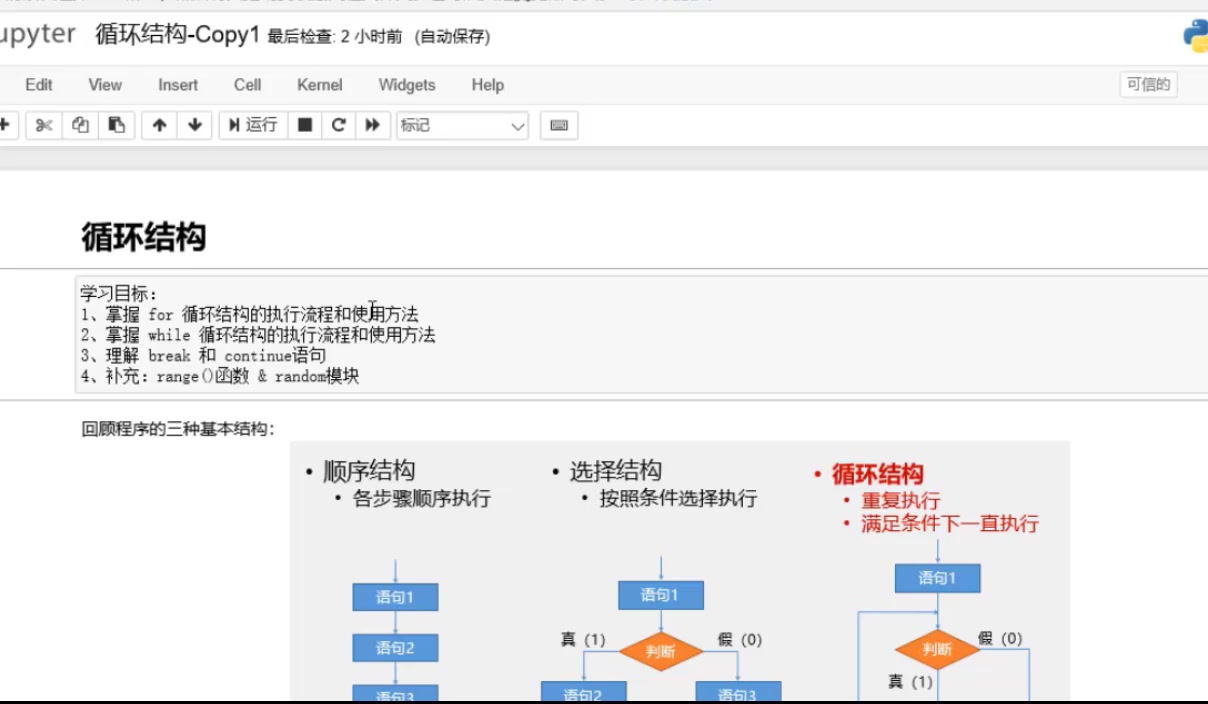Open the Insert menu

[177, 85]
